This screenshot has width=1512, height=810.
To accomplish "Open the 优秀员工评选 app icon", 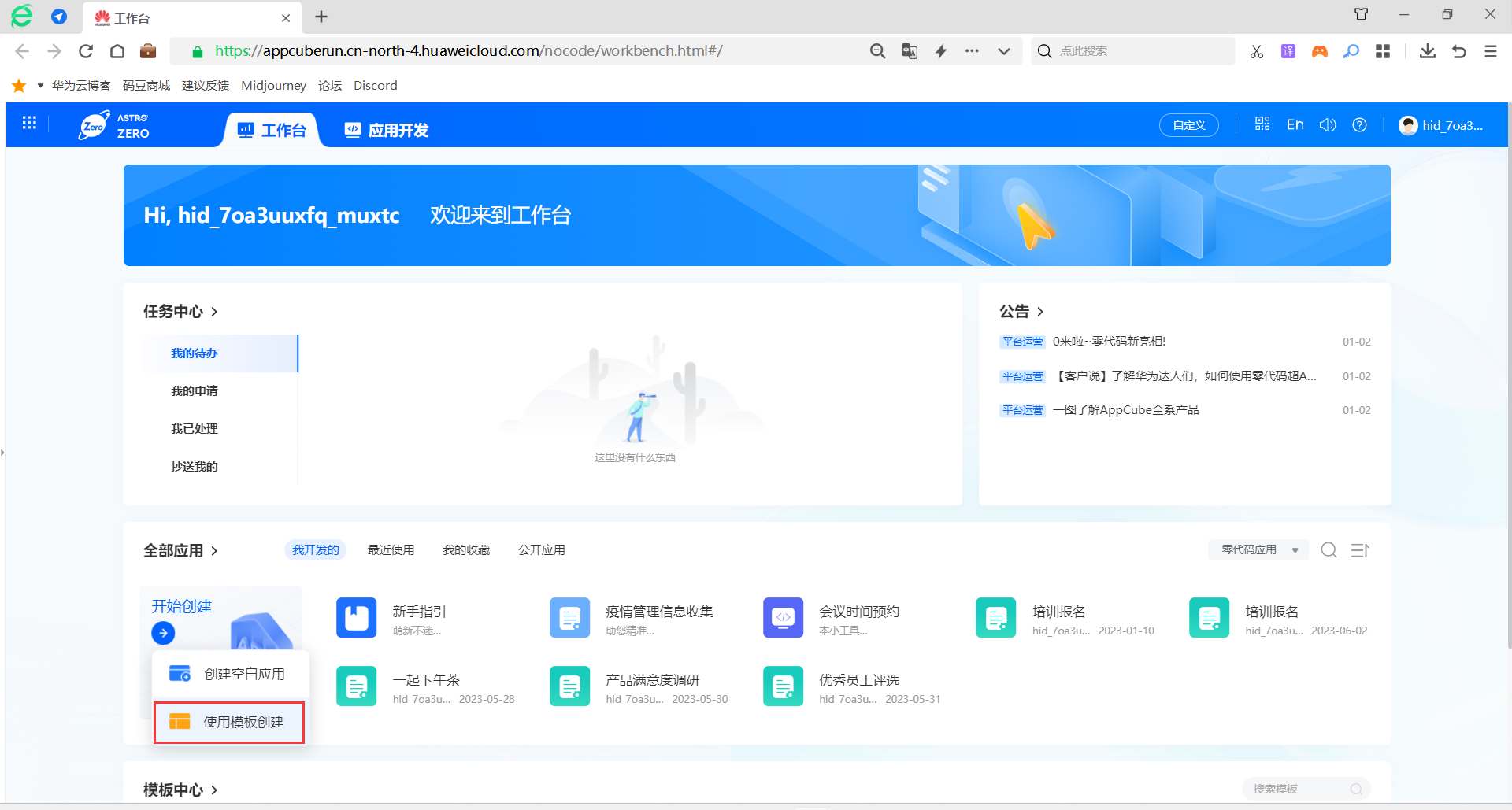I will point(784,686).
